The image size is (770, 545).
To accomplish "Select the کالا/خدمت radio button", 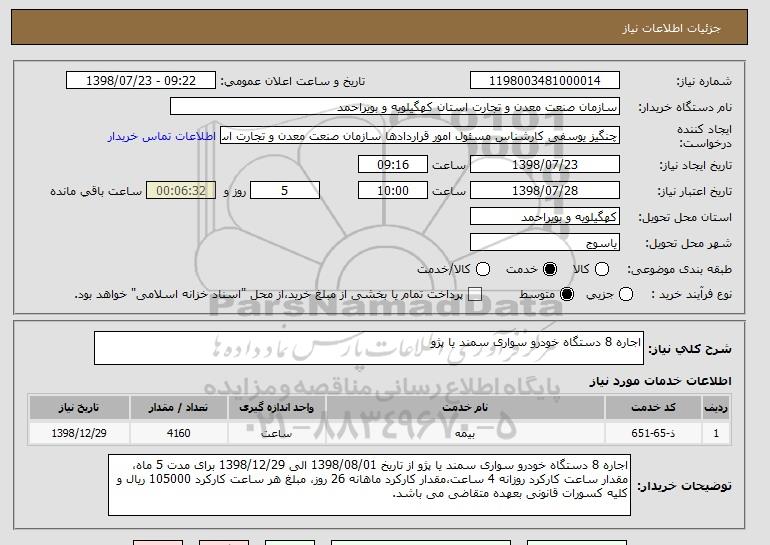I will tap(483, 269).
